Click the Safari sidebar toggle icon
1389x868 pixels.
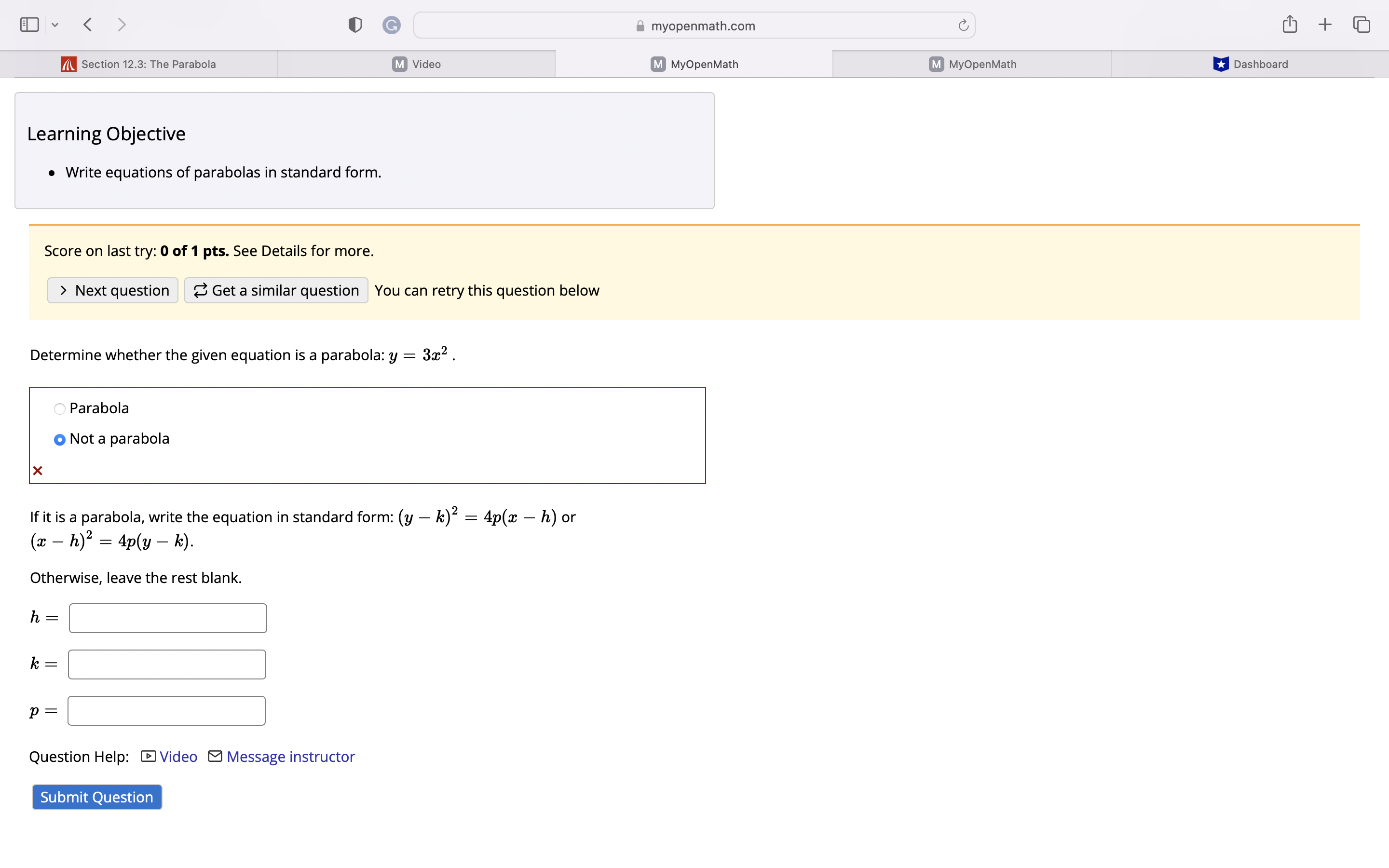[x=29, y=25]
